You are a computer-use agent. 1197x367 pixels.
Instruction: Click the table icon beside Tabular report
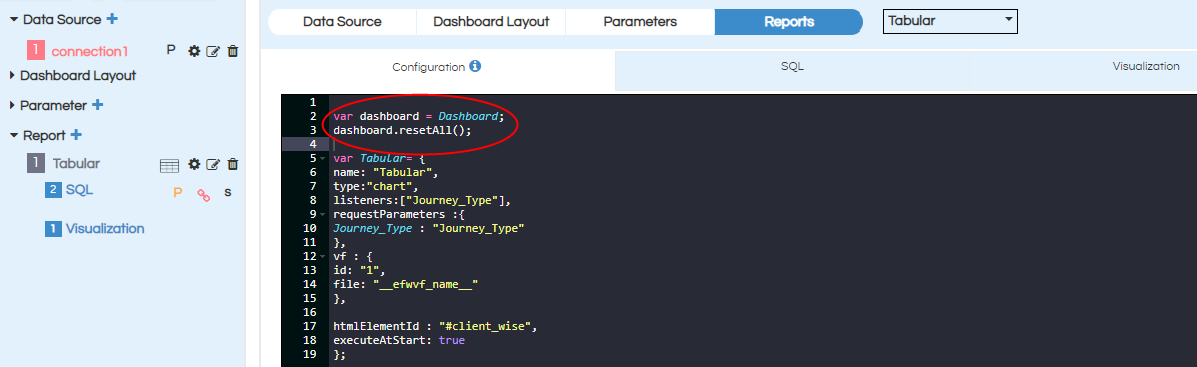click(169, 165)
